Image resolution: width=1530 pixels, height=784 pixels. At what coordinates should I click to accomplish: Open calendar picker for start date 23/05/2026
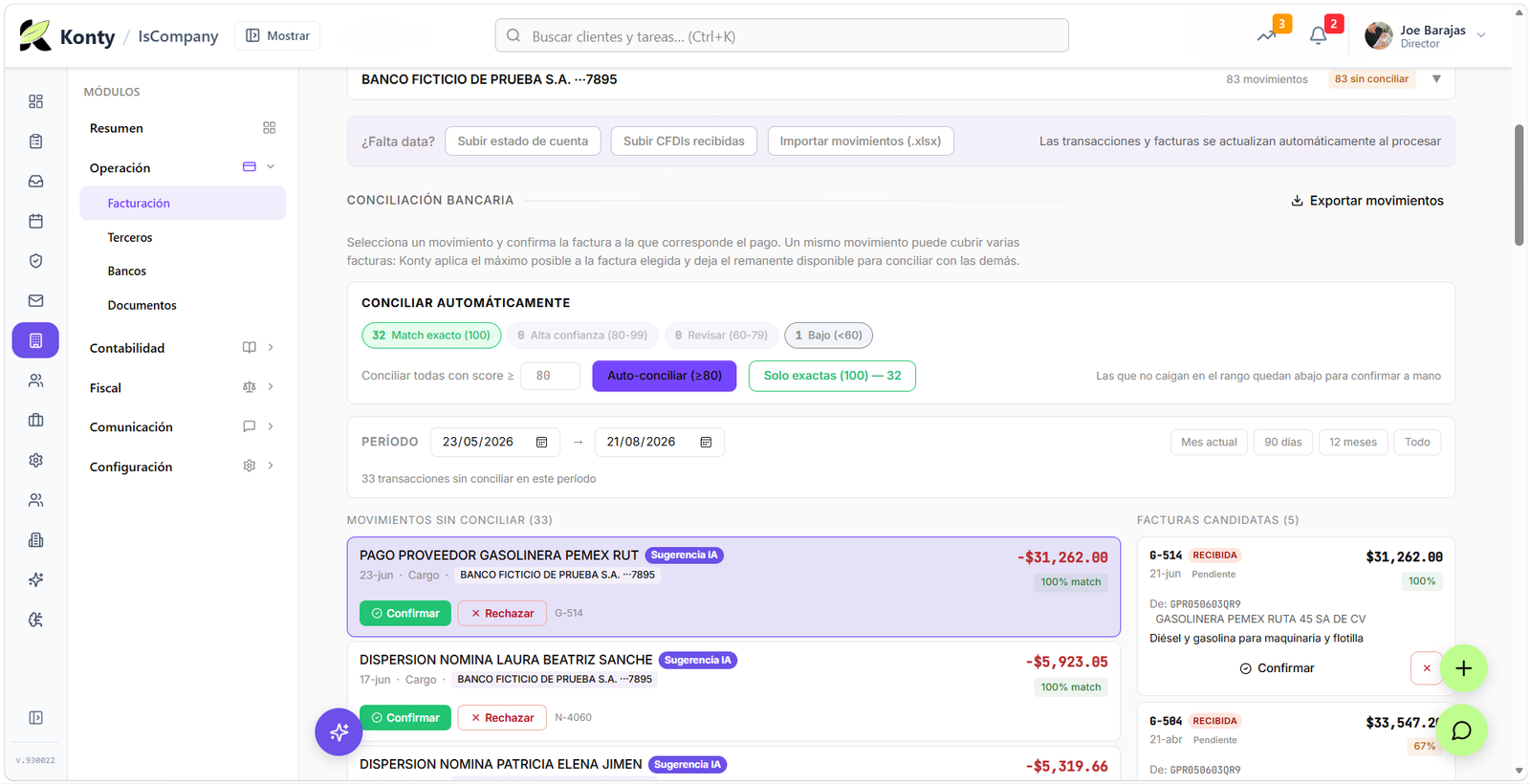click(541, 442)
